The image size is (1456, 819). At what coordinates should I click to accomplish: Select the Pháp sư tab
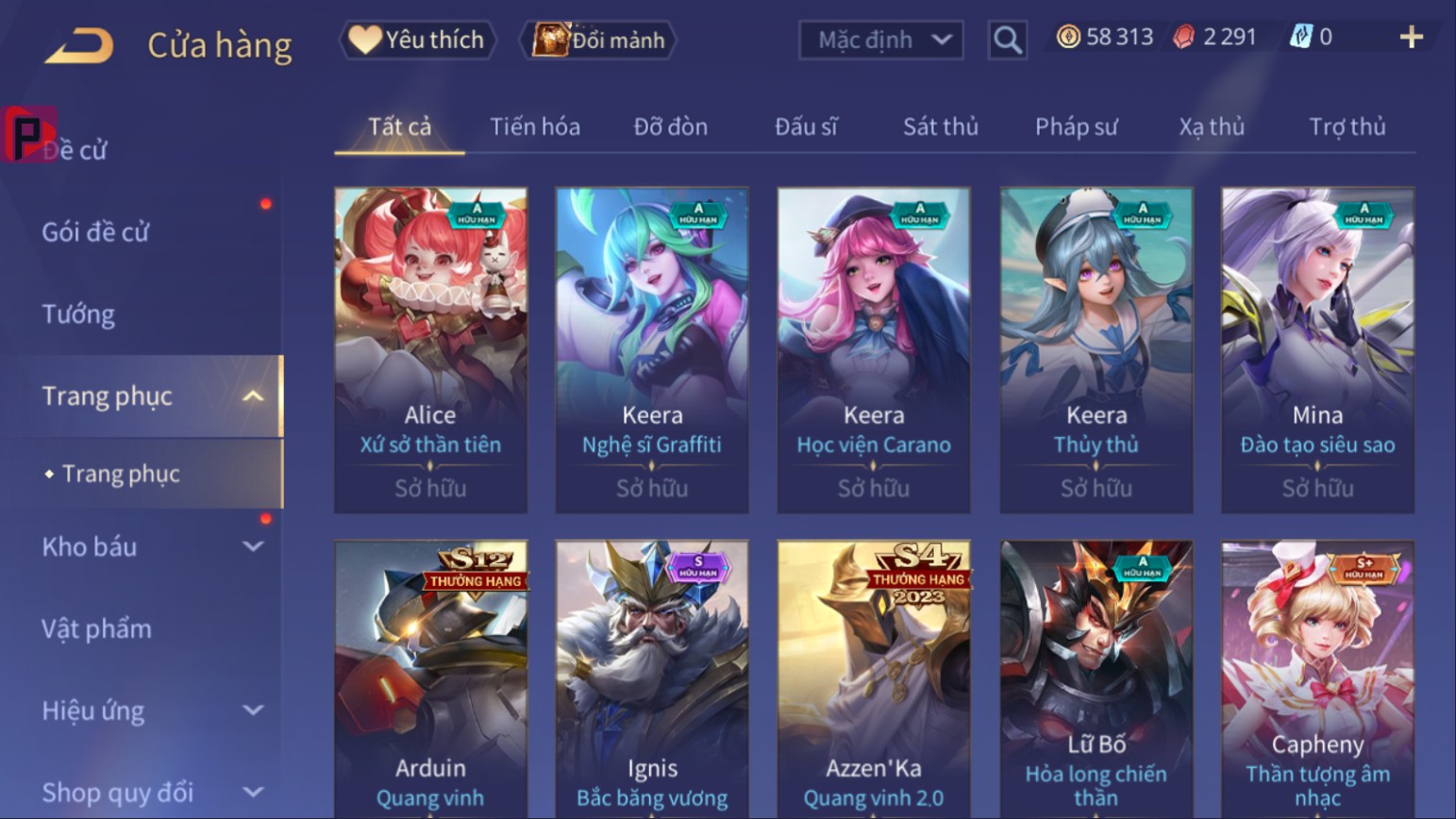click(x=1077, y=126)
